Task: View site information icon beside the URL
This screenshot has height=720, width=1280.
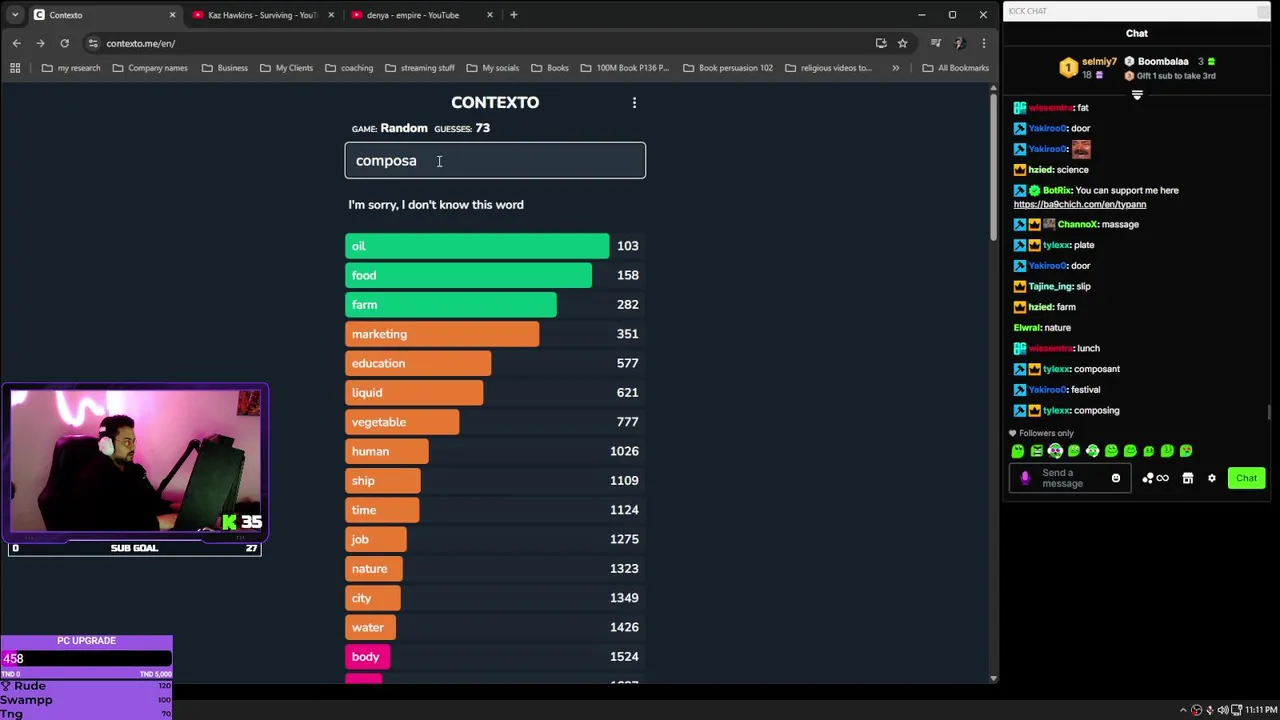Action: pos(93,43)
